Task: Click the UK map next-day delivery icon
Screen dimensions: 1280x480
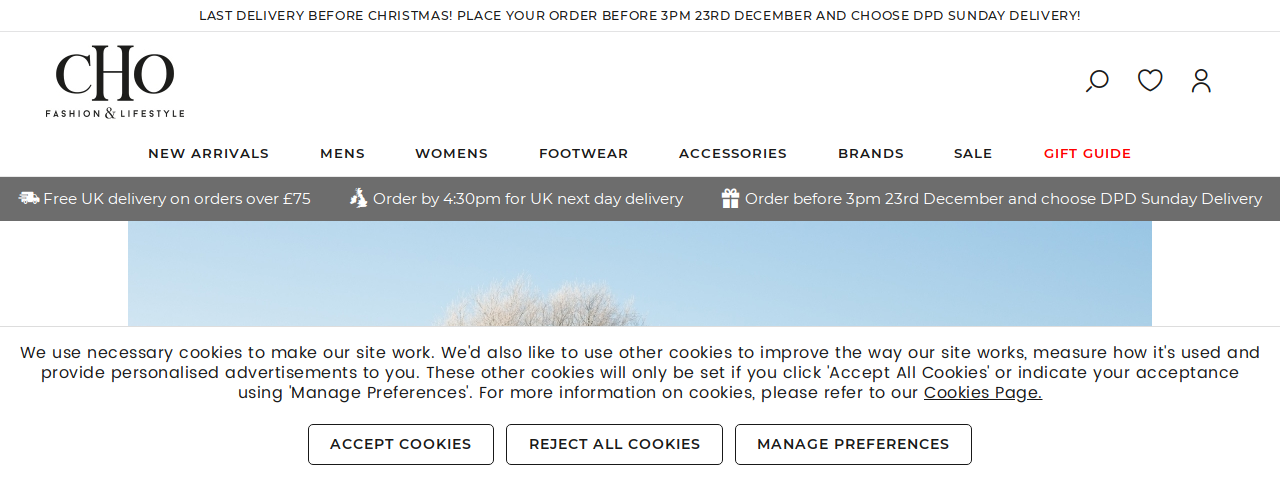Action: coord(359,198)
